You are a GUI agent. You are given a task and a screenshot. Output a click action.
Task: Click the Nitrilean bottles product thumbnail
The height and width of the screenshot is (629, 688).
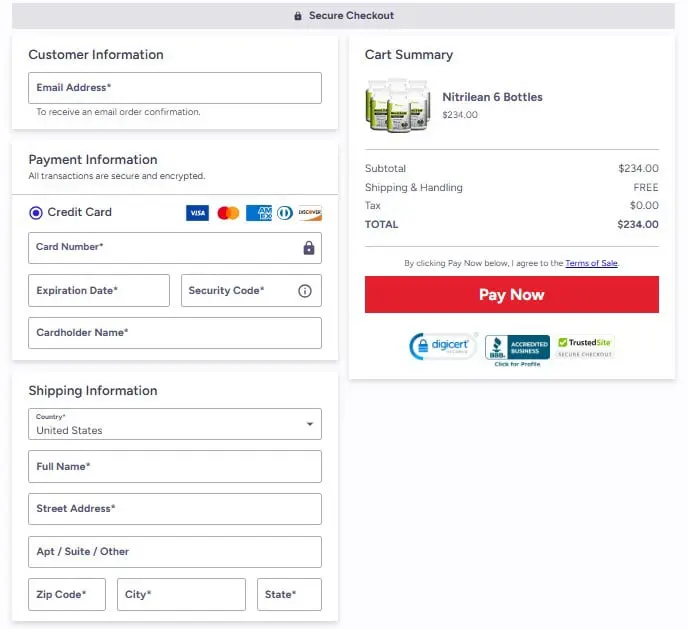[398, 106]
